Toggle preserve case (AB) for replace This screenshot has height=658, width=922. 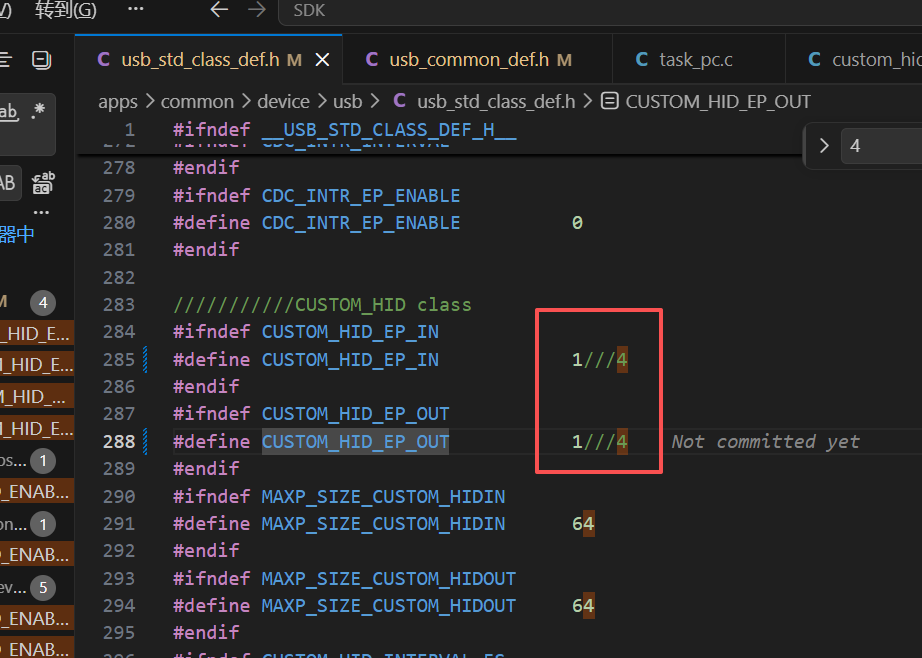[x=7, y=183]
